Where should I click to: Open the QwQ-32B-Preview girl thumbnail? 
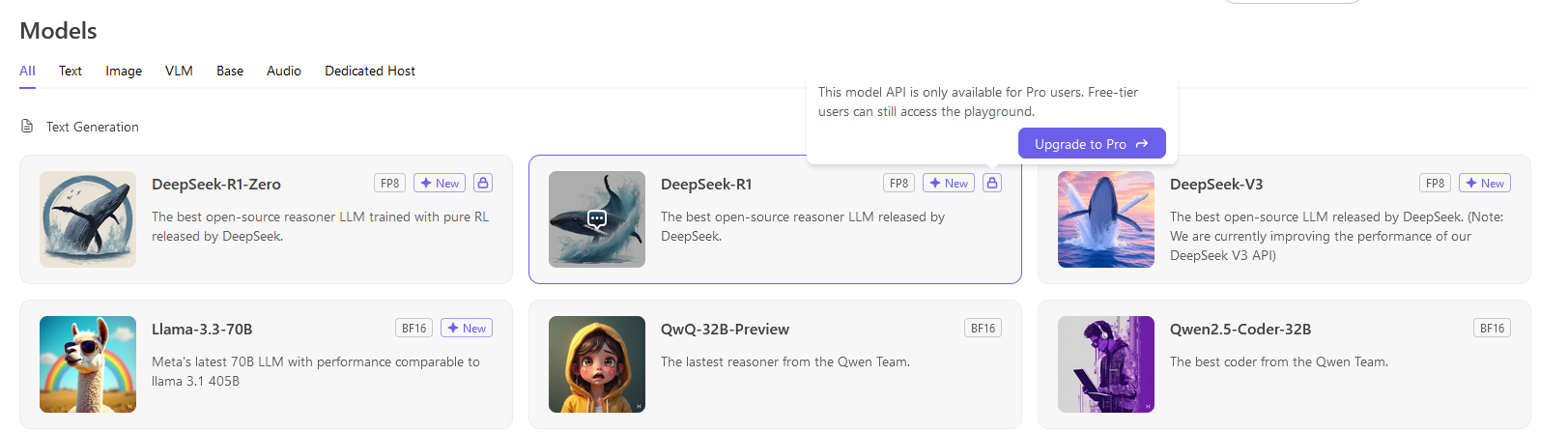597,364
